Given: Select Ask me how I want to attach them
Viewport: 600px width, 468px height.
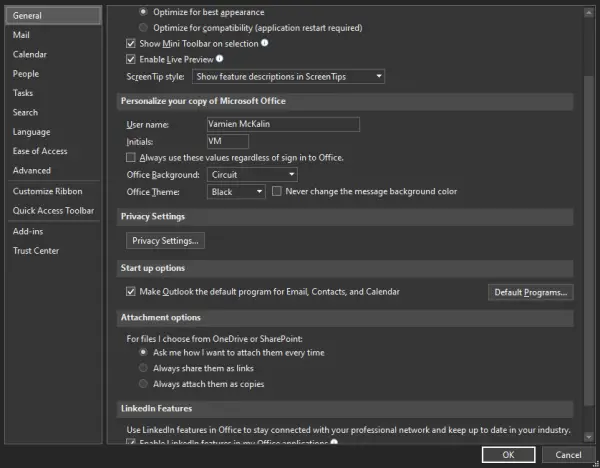Looking at the screenshot, I should [143, 352].
